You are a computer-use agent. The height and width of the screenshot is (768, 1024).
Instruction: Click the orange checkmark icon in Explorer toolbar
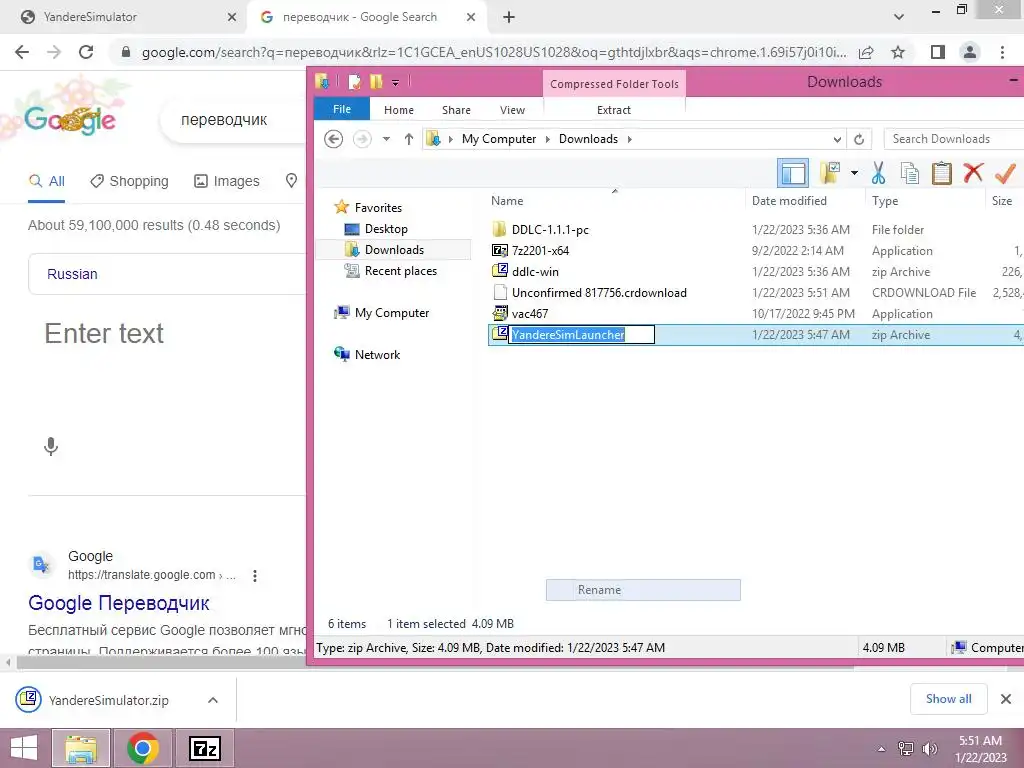1005,173
